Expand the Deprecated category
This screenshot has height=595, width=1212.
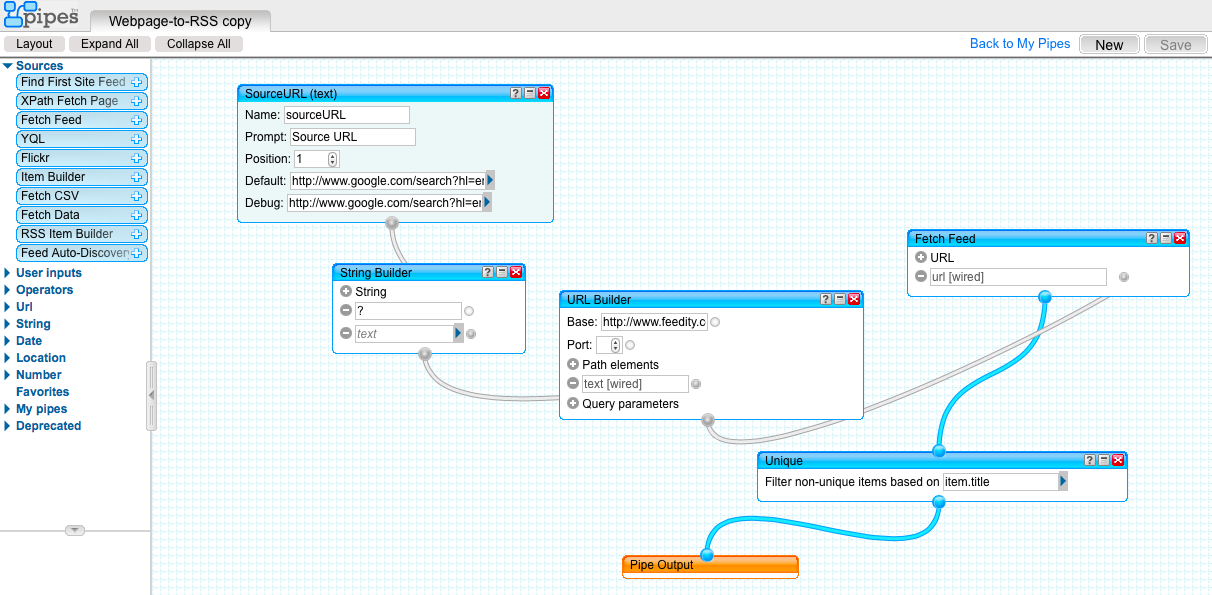tap(8, 426)
